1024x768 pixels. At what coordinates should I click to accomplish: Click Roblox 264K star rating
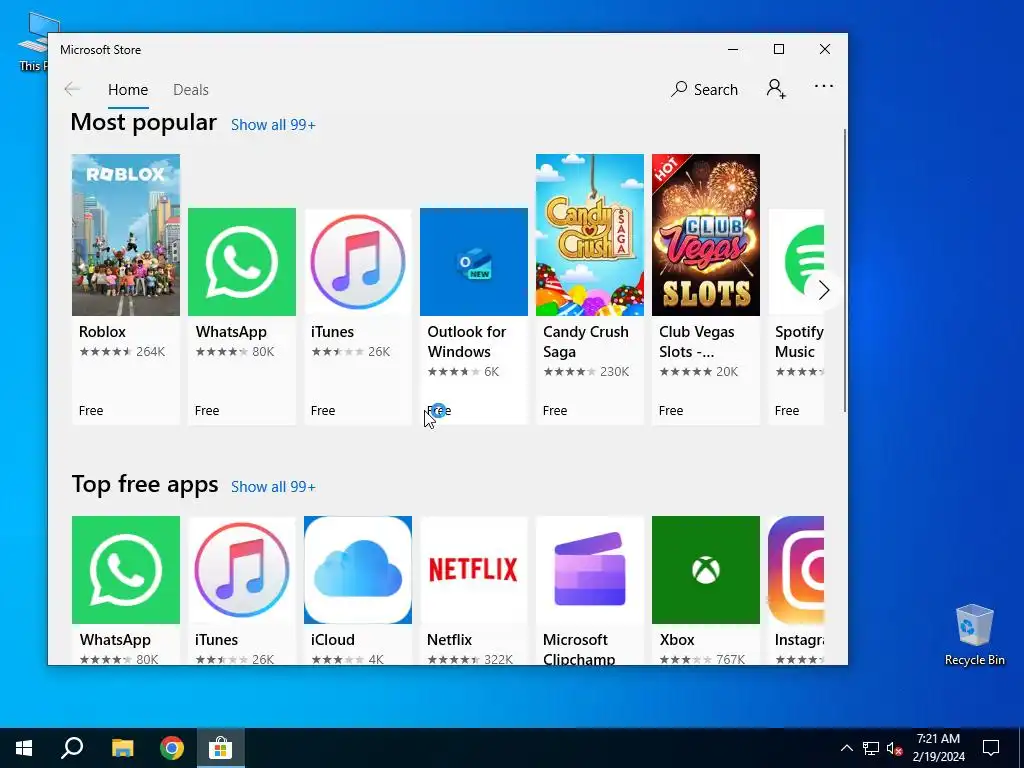pyautogui.click(x=122, y=352)
